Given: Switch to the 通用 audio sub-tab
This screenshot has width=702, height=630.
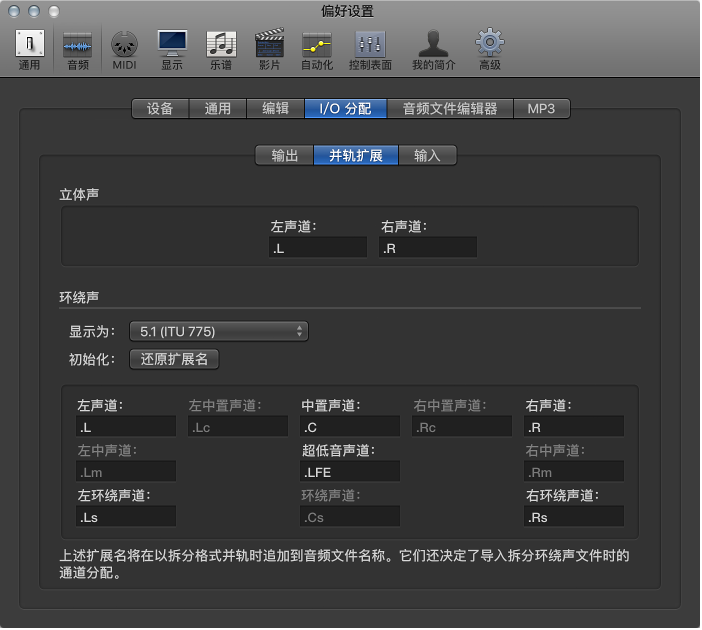Looking at the screenshot, I should pyautogui.click(x=218, y=109).
